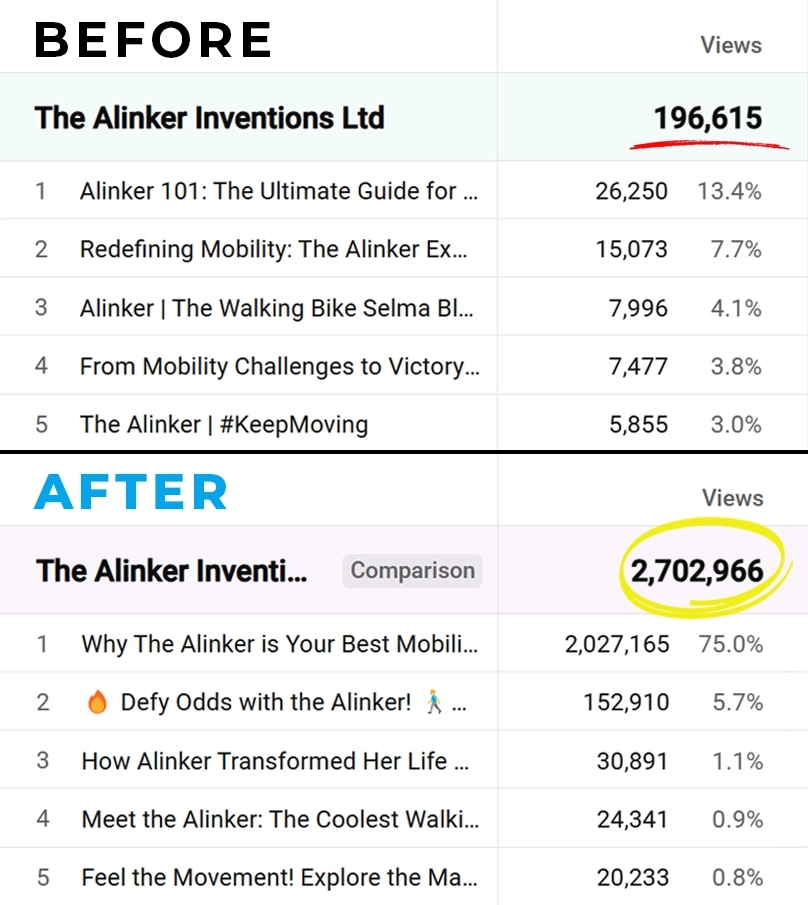Click the walking person emoji icon
808x905 pixels.
click(x=434, y=702)
